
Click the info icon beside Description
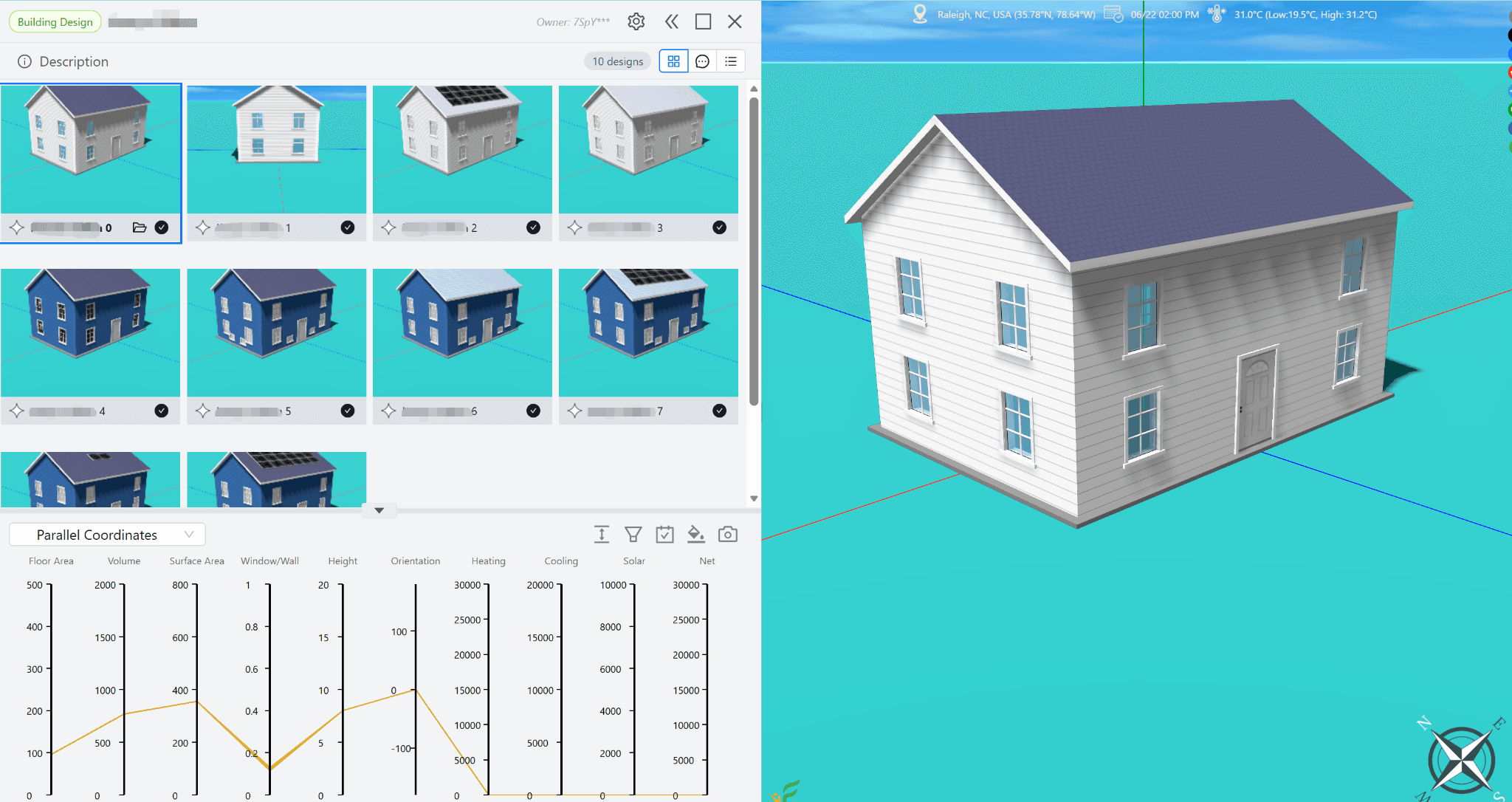click(x=24, y=61)
